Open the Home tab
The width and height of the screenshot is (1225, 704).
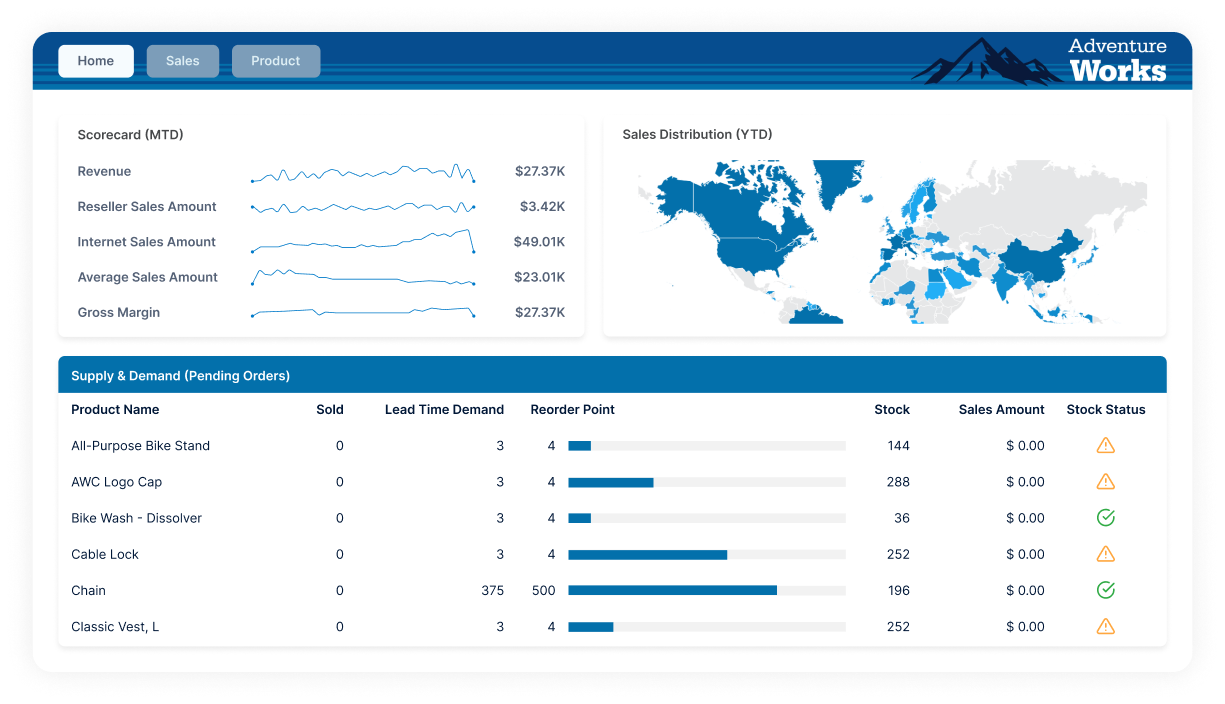point(96,61)
